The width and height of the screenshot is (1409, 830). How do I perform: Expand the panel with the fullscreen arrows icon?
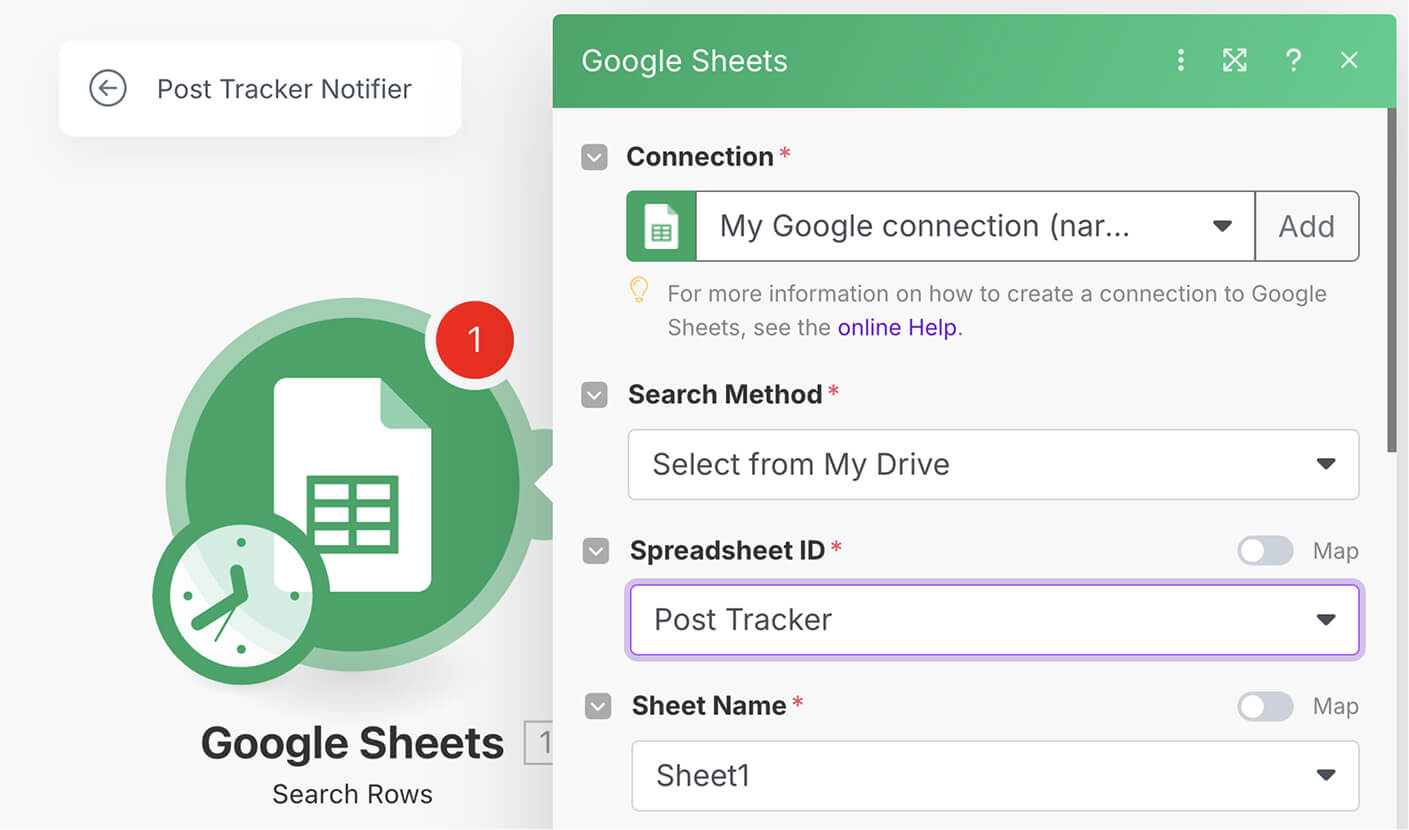pos(1235,60)
